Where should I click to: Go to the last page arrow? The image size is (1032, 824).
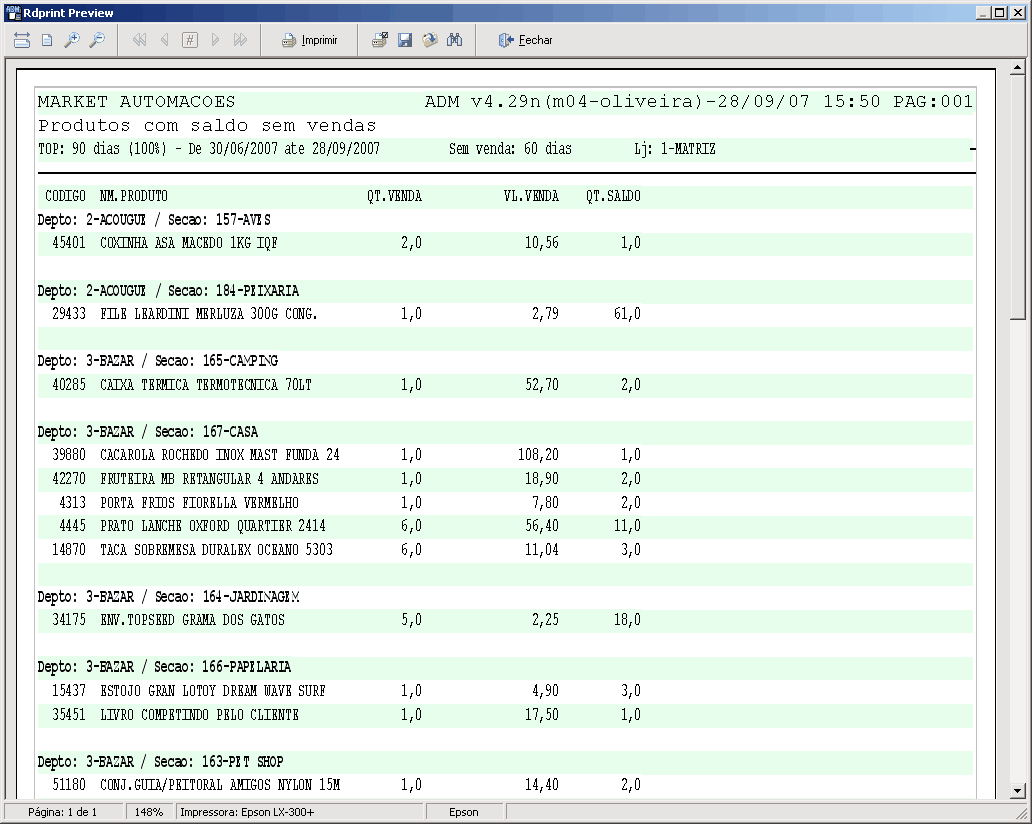[240, 40]
